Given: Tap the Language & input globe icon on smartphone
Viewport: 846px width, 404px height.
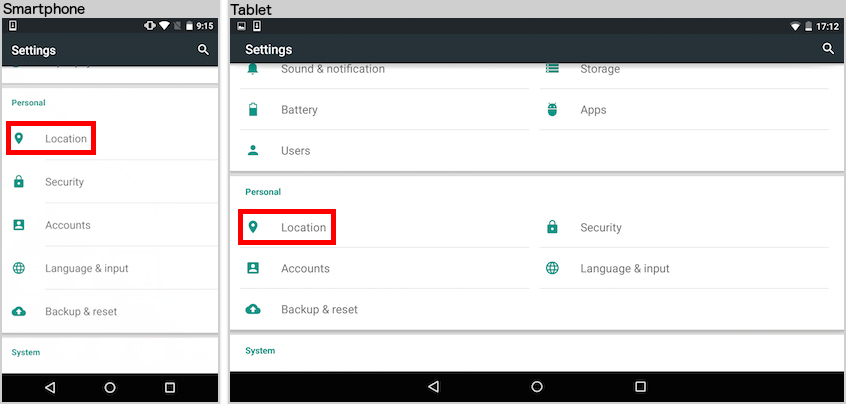Looking at the screenshot, I should coord(19,268).
